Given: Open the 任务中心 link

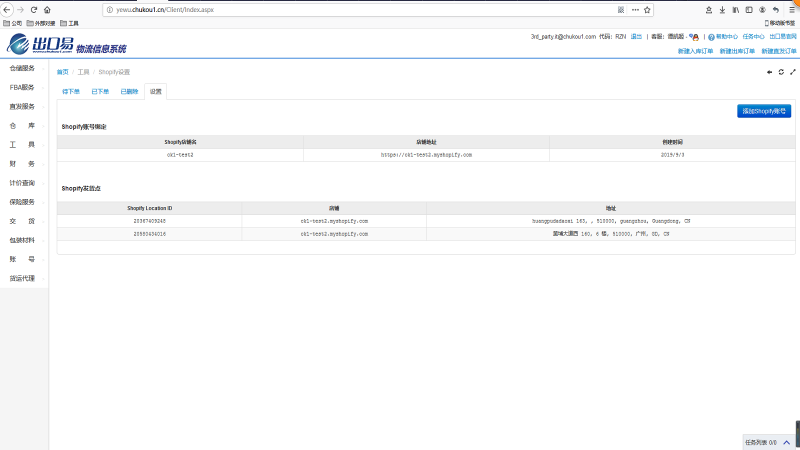Looking at the screenshot, I should point(754,37).
